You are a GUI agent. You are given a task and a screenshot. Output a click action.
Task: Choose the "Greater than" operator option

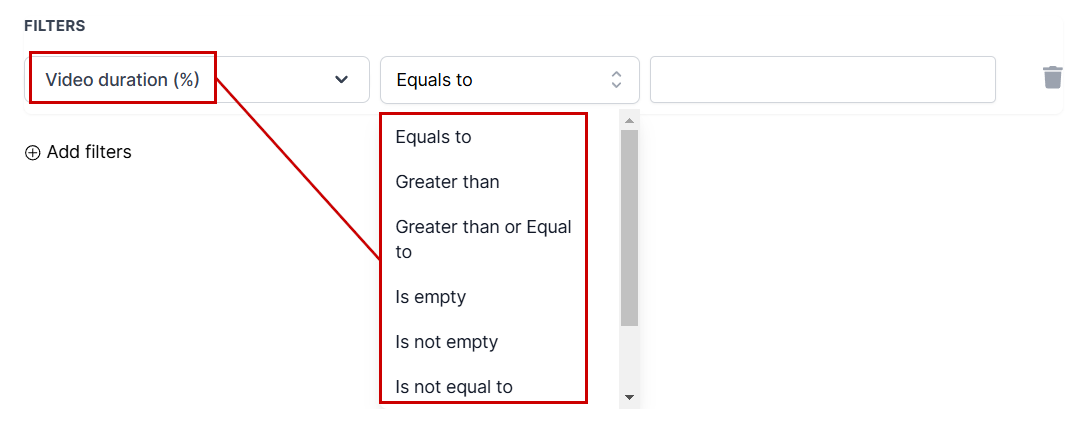pos(447,182)
